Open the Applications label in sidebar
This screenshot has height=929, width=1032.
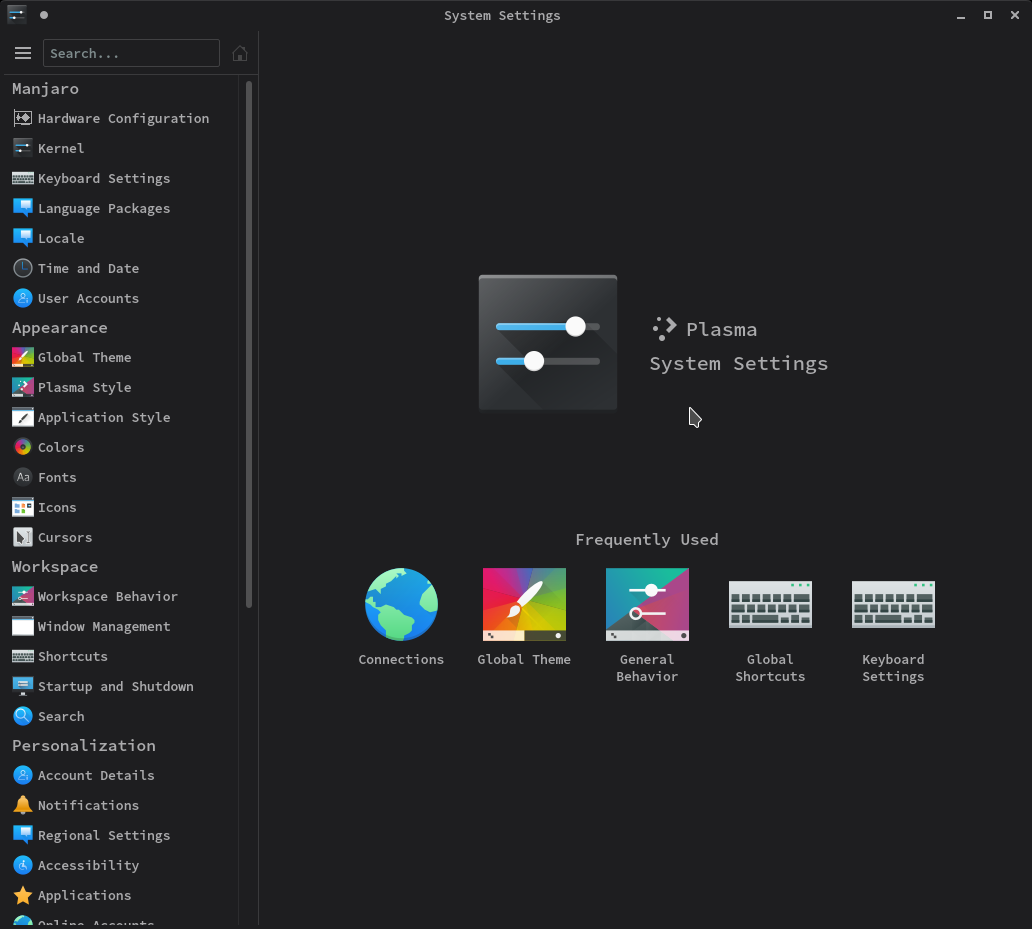point(84,895)
